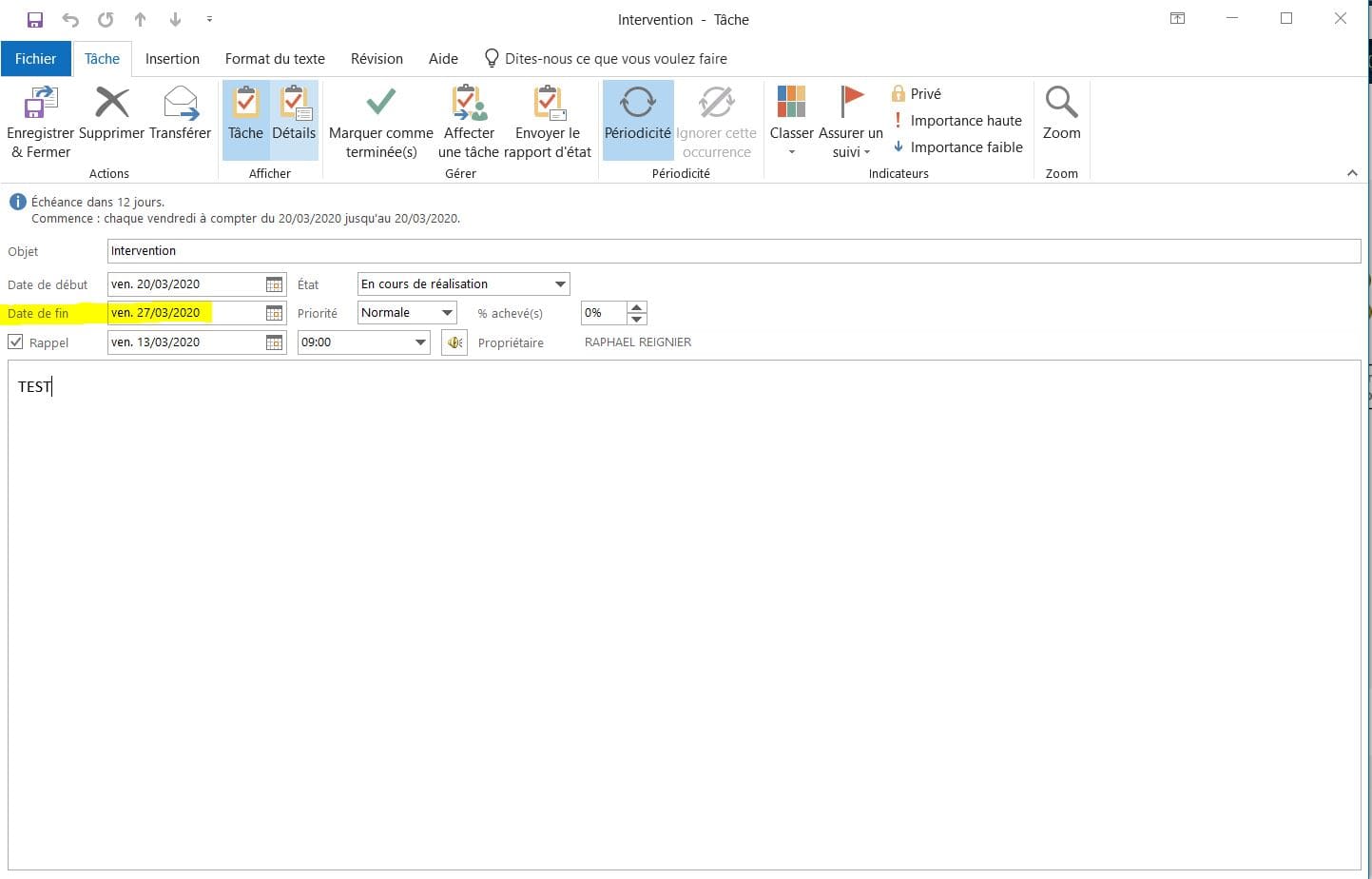
Task: Show the Détails view
Action: click(x=294, y=119)
